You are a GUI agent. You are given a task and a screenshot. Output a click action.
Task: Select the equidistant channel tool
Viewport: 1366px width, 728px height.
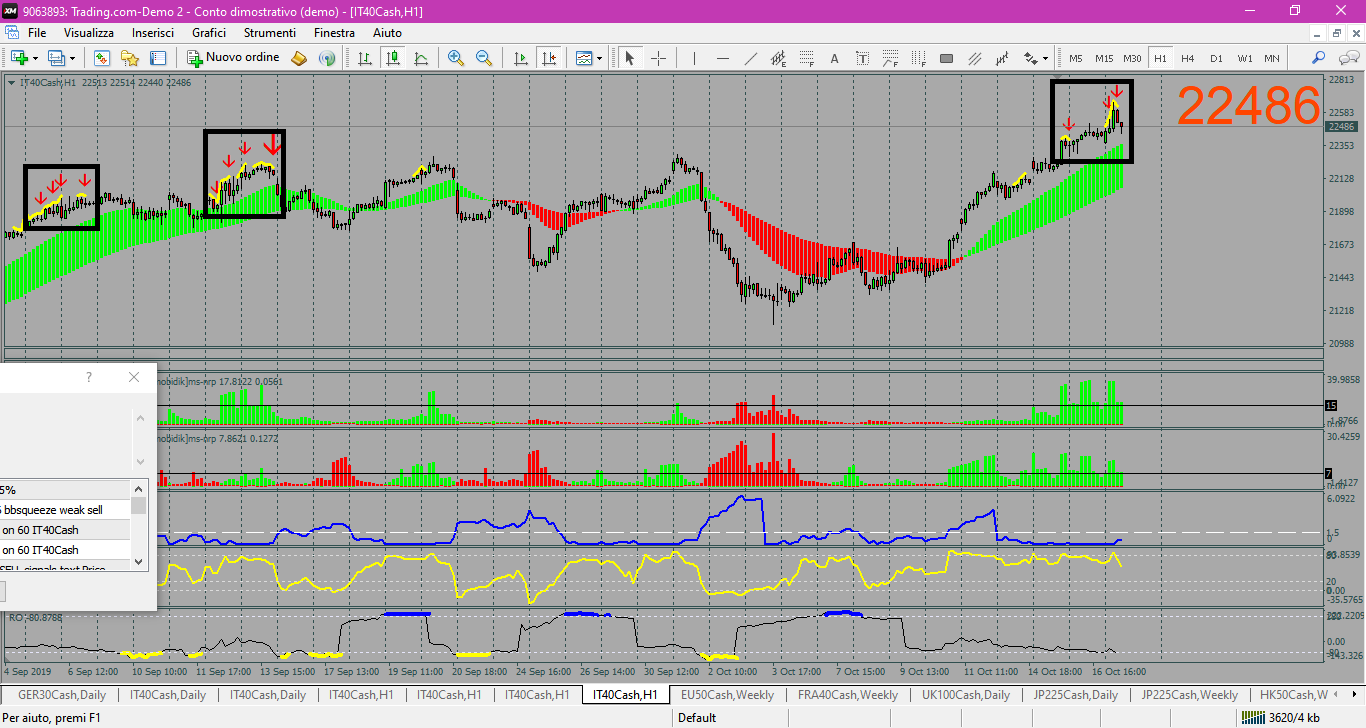point(778,58)
